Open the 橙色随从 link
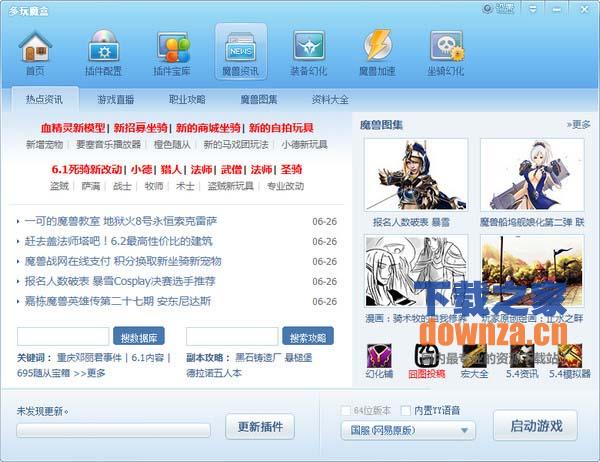The height and width of the screenshot is (462, 600). click(172, 145)
